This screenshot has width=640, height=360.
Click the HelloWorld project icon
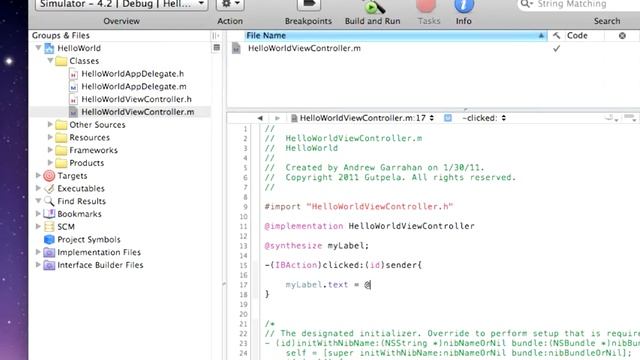coord(49,48)
